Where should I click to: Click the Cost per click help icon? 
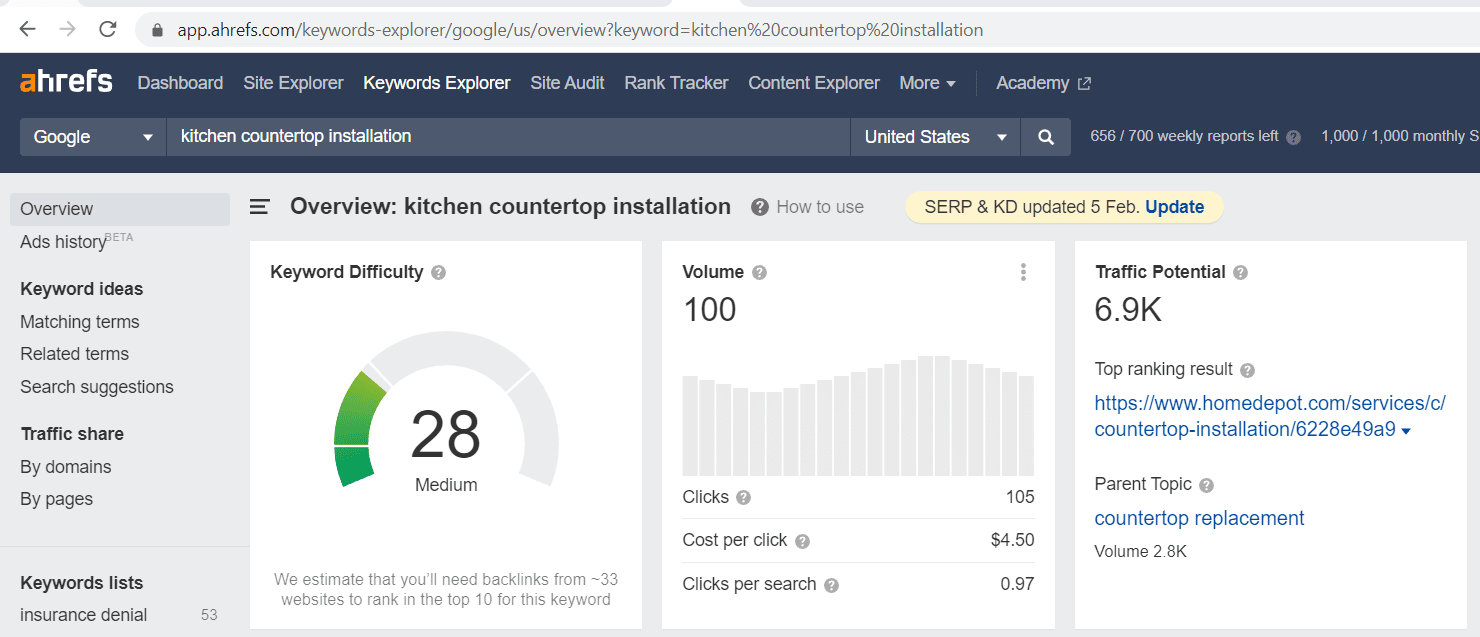tap(802, 541)
